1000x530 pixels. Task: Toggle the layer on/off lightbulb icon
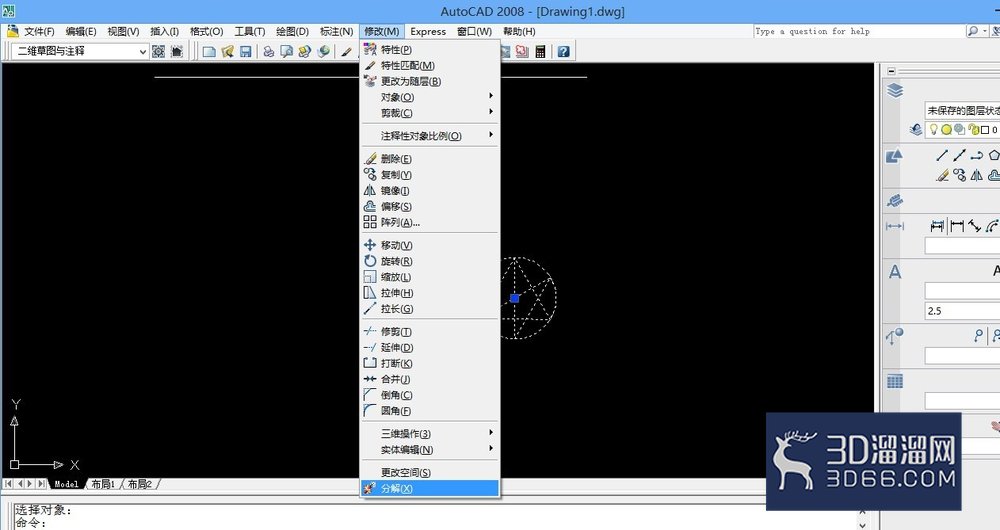tap(934, 129)
